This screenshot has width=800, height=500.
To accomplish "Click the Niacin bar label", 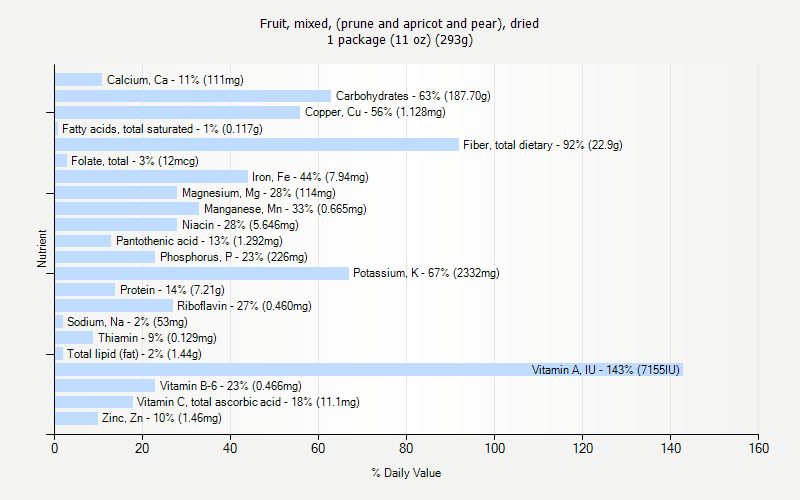I will [240, 225].
